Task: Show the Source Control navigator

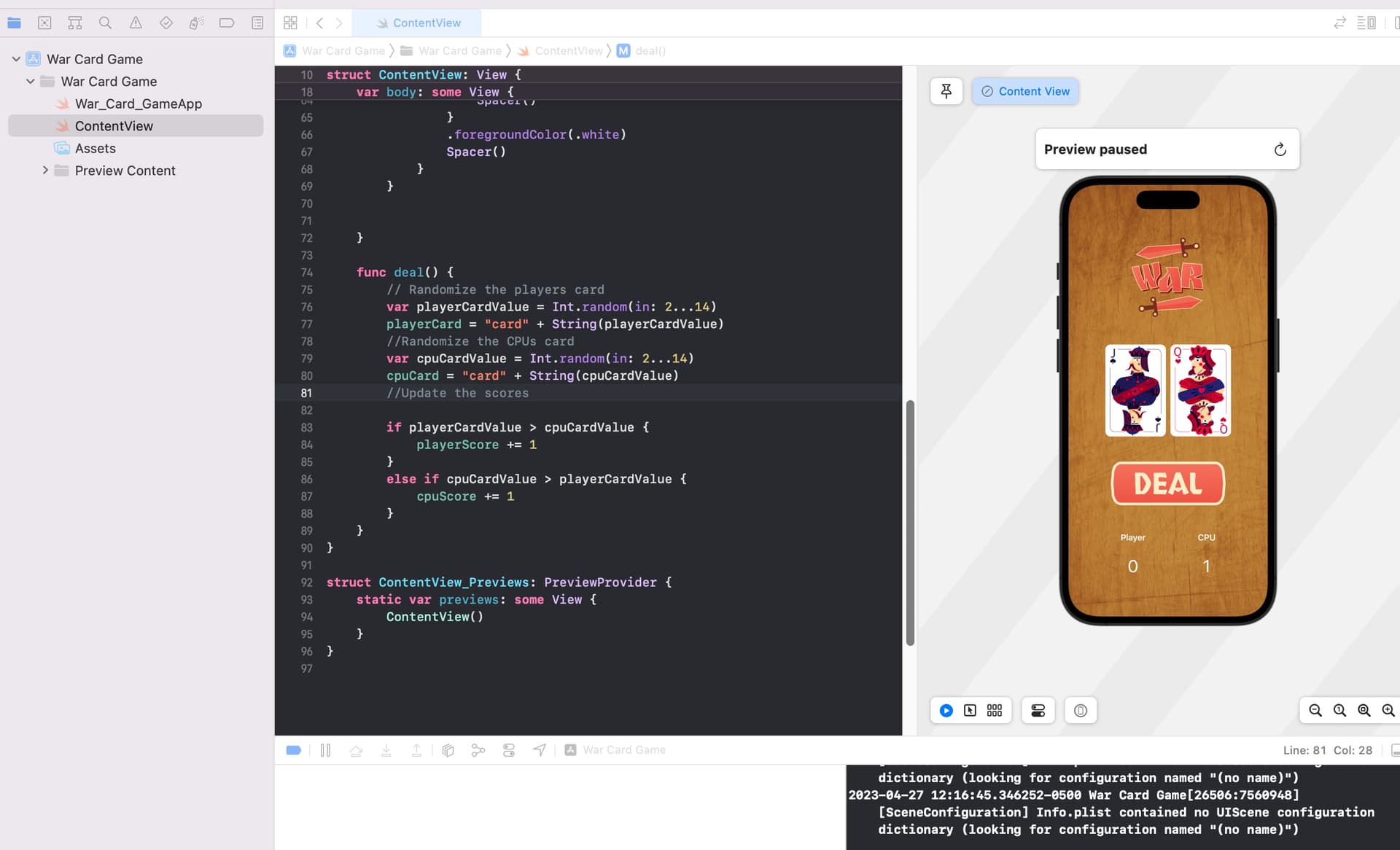Action: (44, 23)
